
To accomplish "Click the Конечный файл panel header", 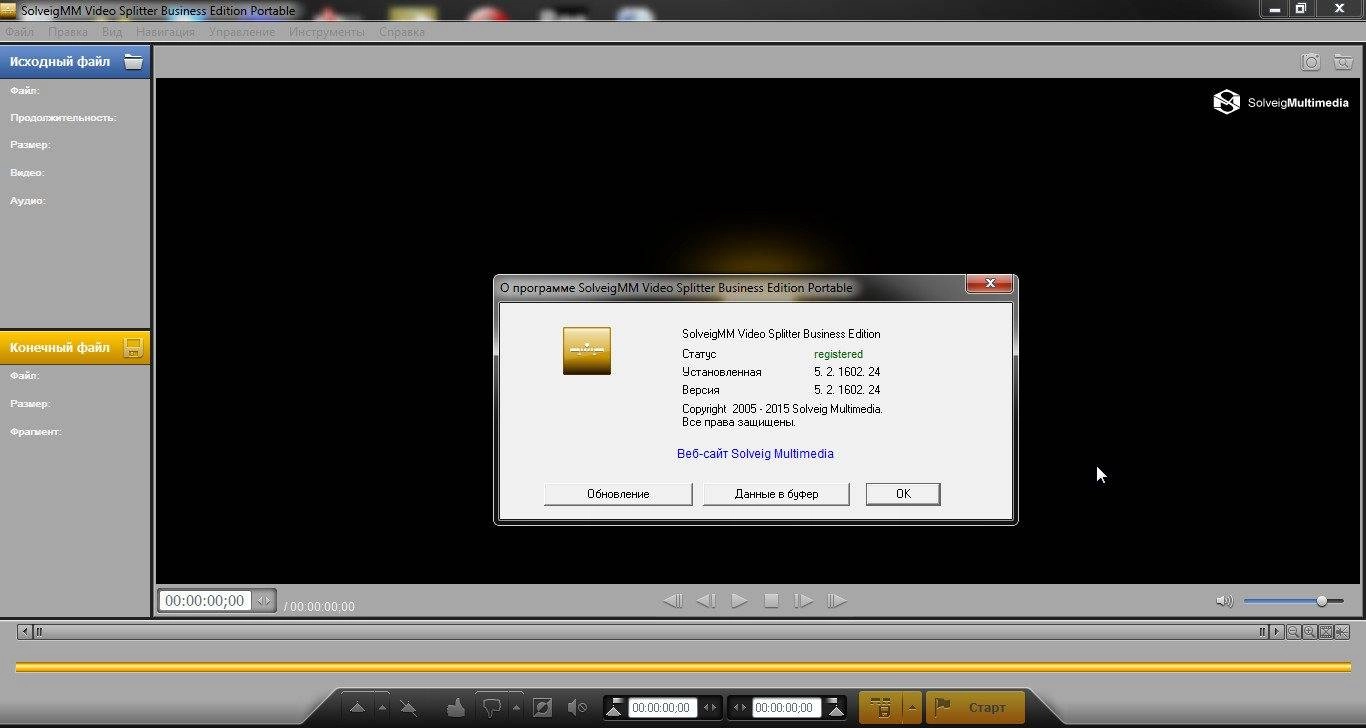I will click(x=75, y=347).
